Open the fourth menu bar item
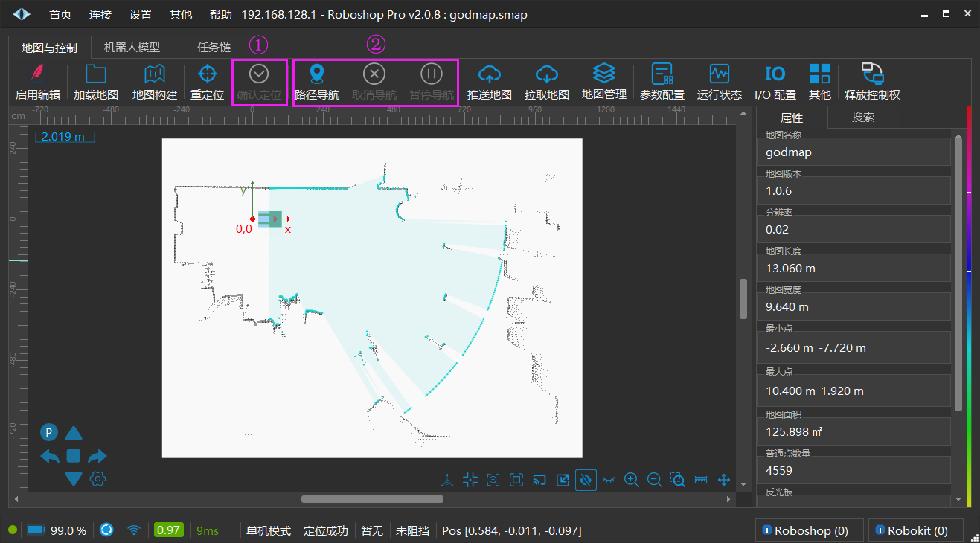Viewport: 980px width, 543px height. 181,14
